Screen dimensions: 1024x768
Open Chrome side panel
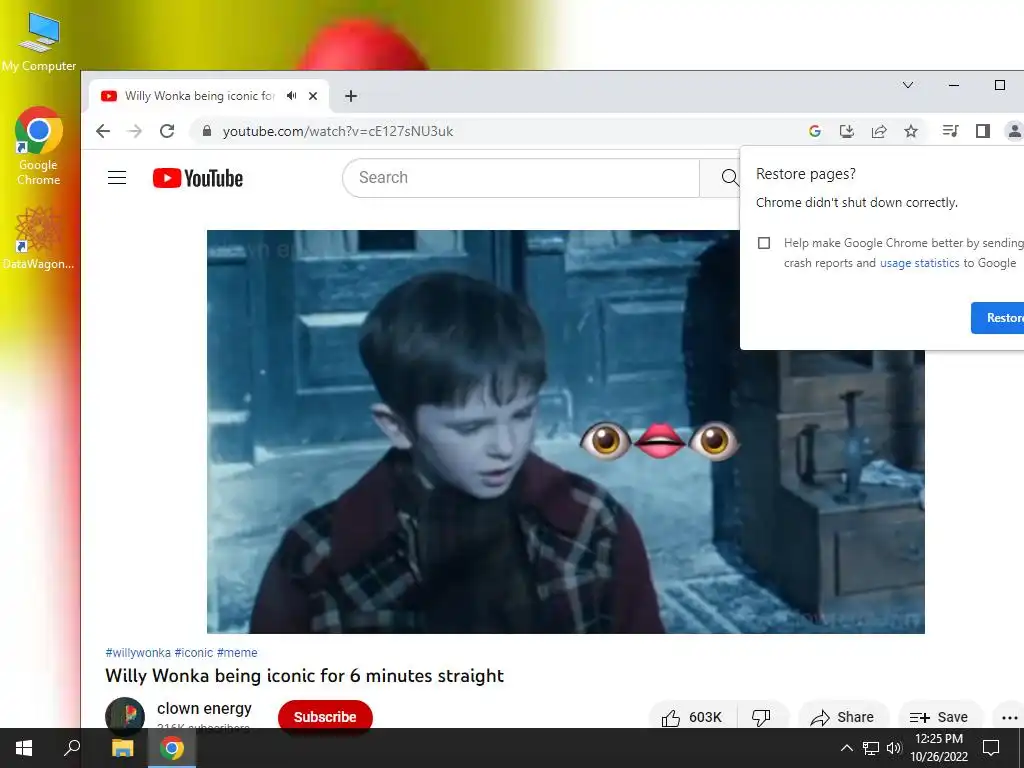point(983,131)
